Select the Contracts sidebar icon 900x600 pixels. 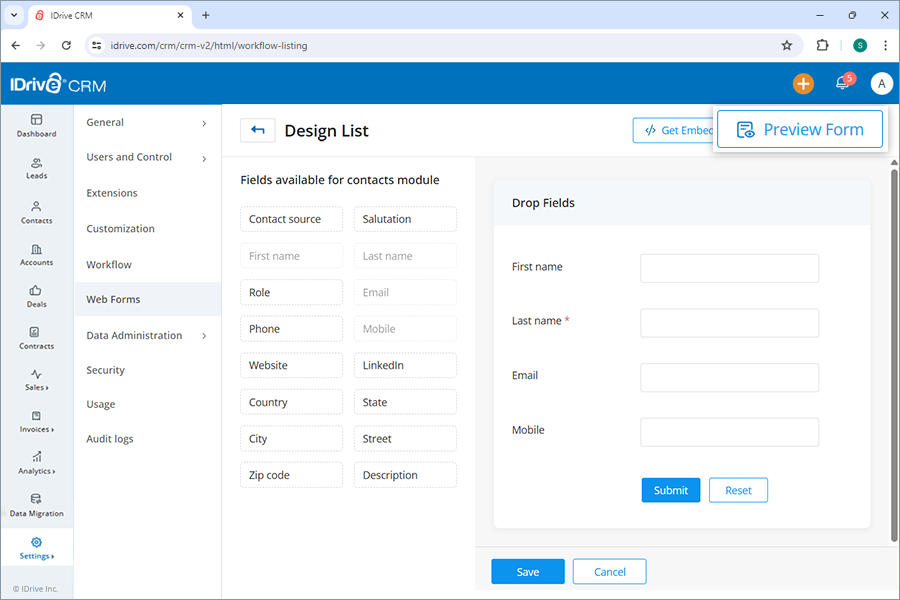tap(36, 341)
